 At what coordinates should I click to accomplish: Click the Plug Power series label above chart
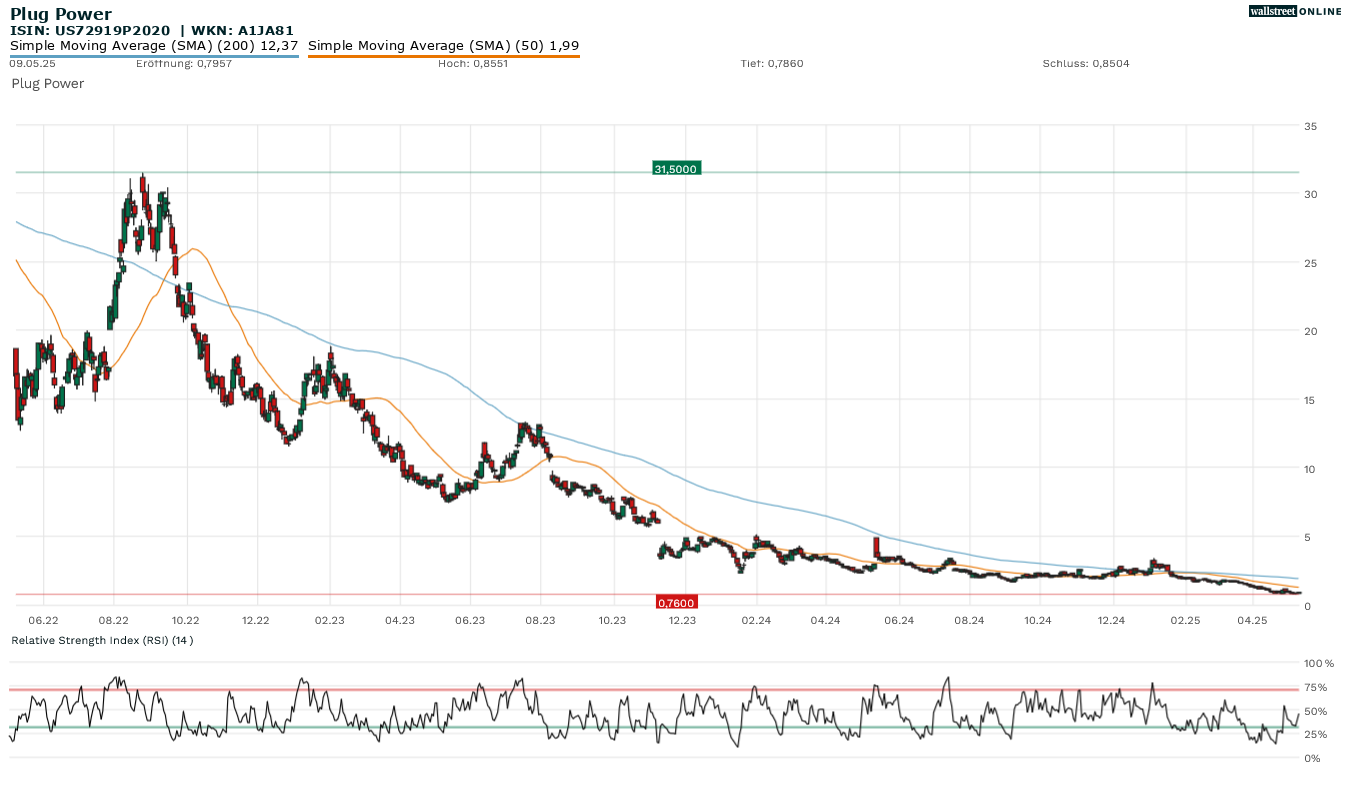coord(47,84)
